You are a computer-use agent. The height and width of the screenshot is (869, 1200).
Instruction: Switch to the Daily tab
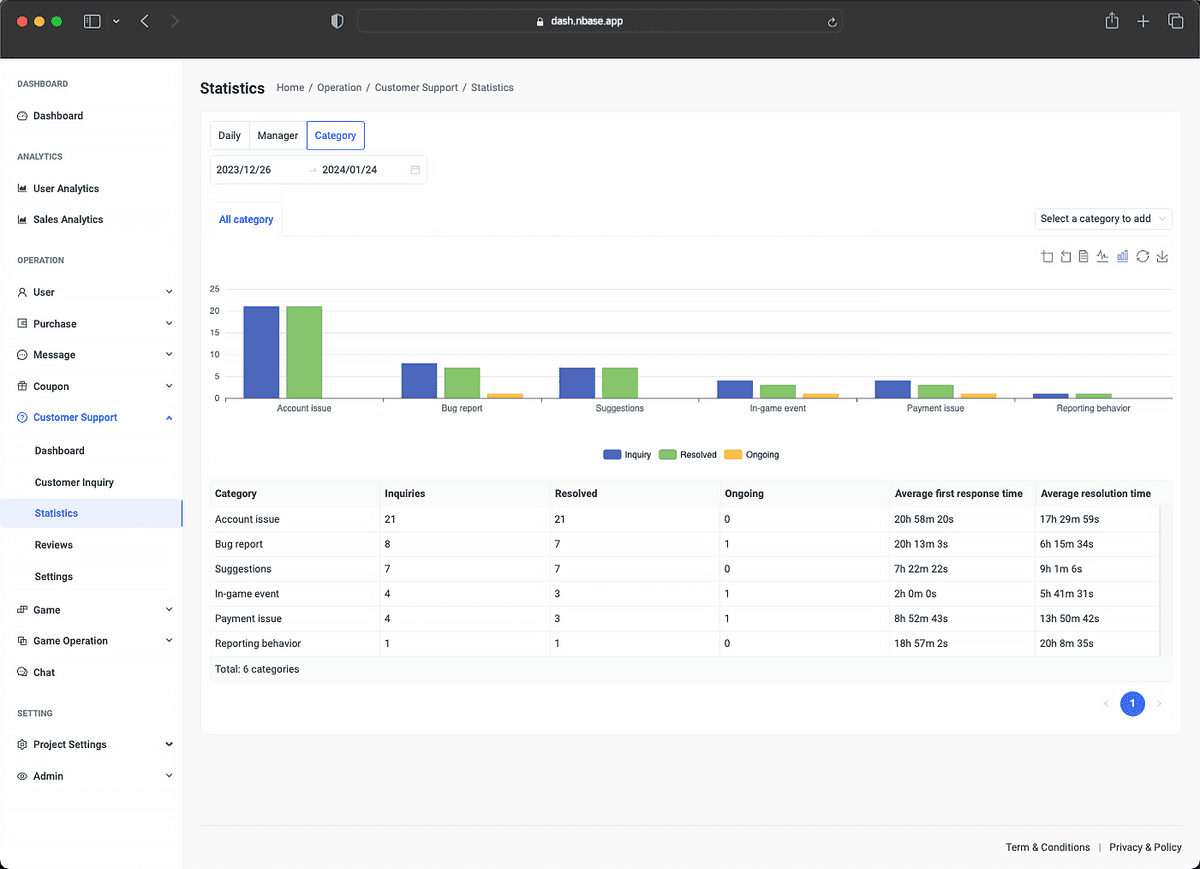229,136
